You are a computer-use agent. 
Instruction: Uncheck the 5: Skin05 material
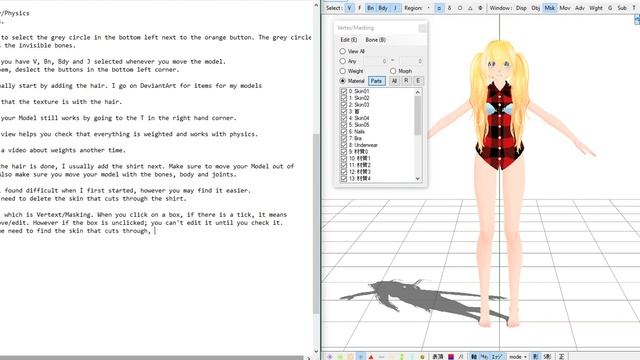pos(344,125)
